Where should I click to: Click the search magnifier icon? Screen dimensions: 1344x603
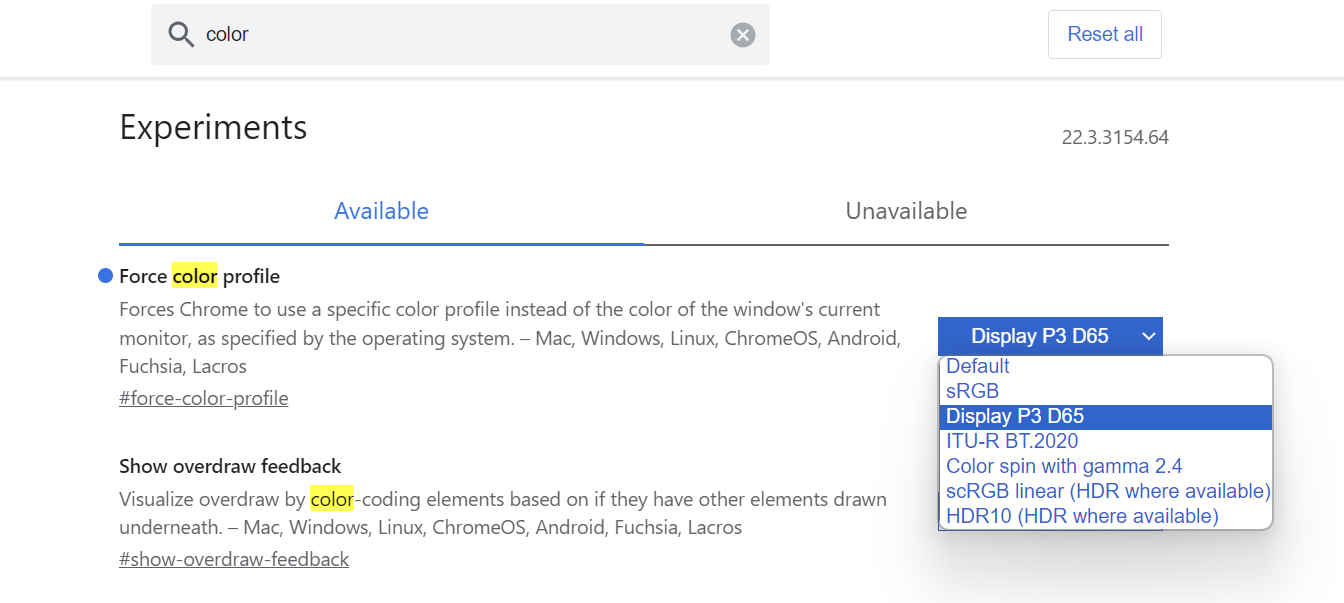[x=180, y=35]
